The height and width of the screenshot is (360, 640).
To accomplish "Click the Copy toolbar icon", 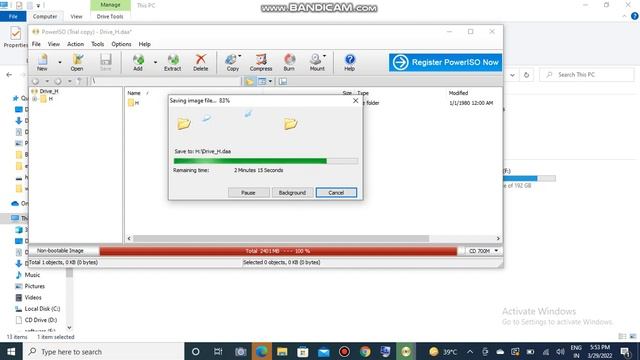I will point(233,62).
